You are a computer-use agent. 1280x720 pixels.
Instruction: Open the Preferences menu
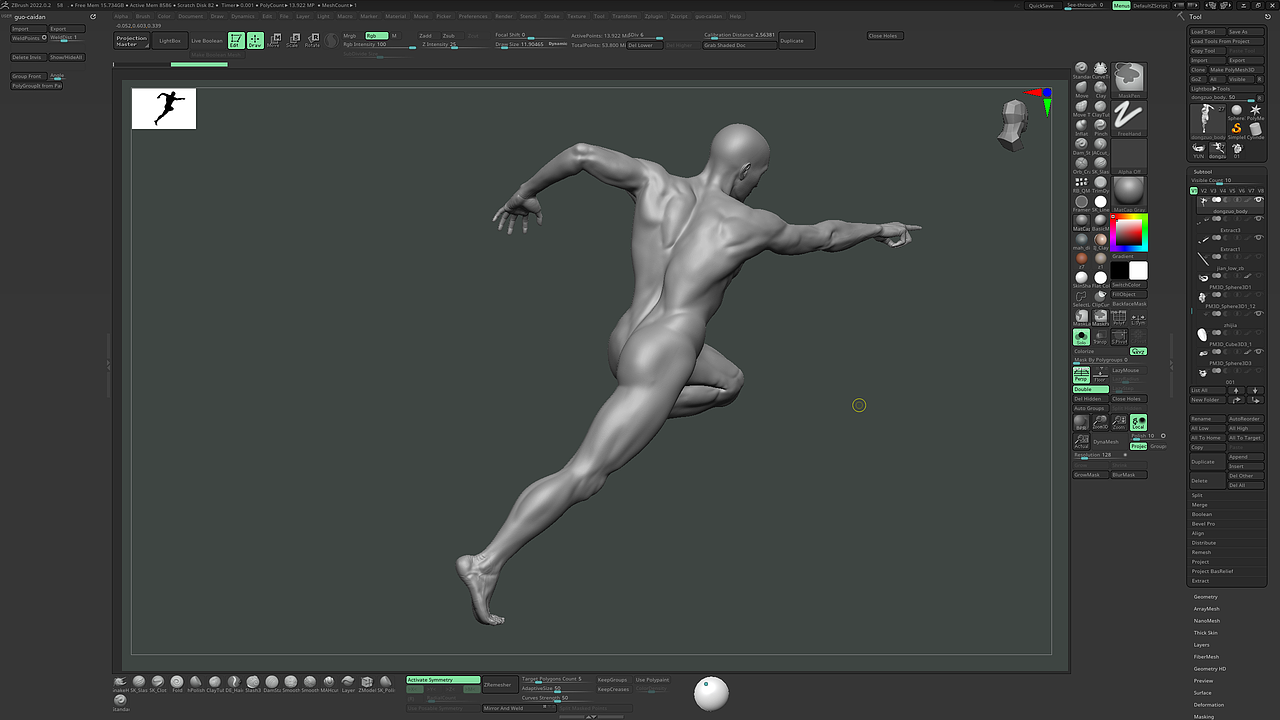(473, 16)
